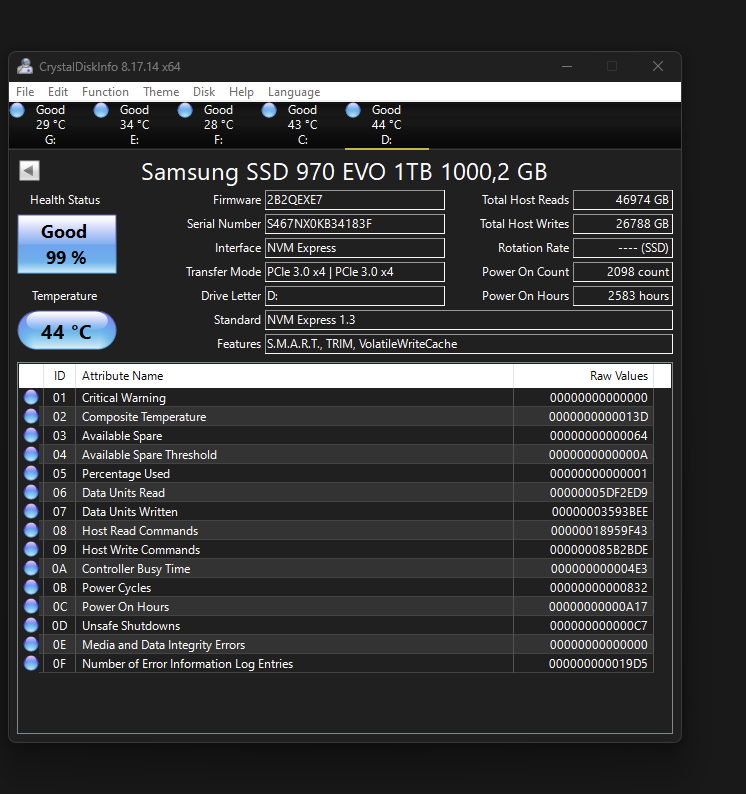Click the Raw Values column header
746x794 pixels.
click(583, 376)
